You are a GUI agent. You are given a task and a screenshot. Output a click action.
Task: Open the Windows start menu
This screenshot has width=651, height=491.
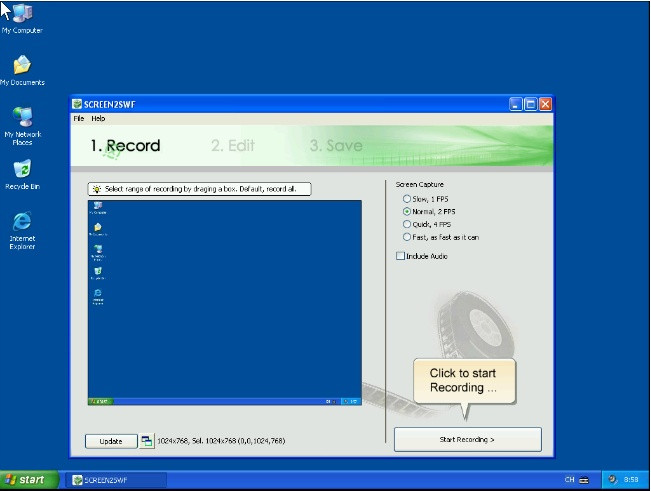click(x=29, y=480)
